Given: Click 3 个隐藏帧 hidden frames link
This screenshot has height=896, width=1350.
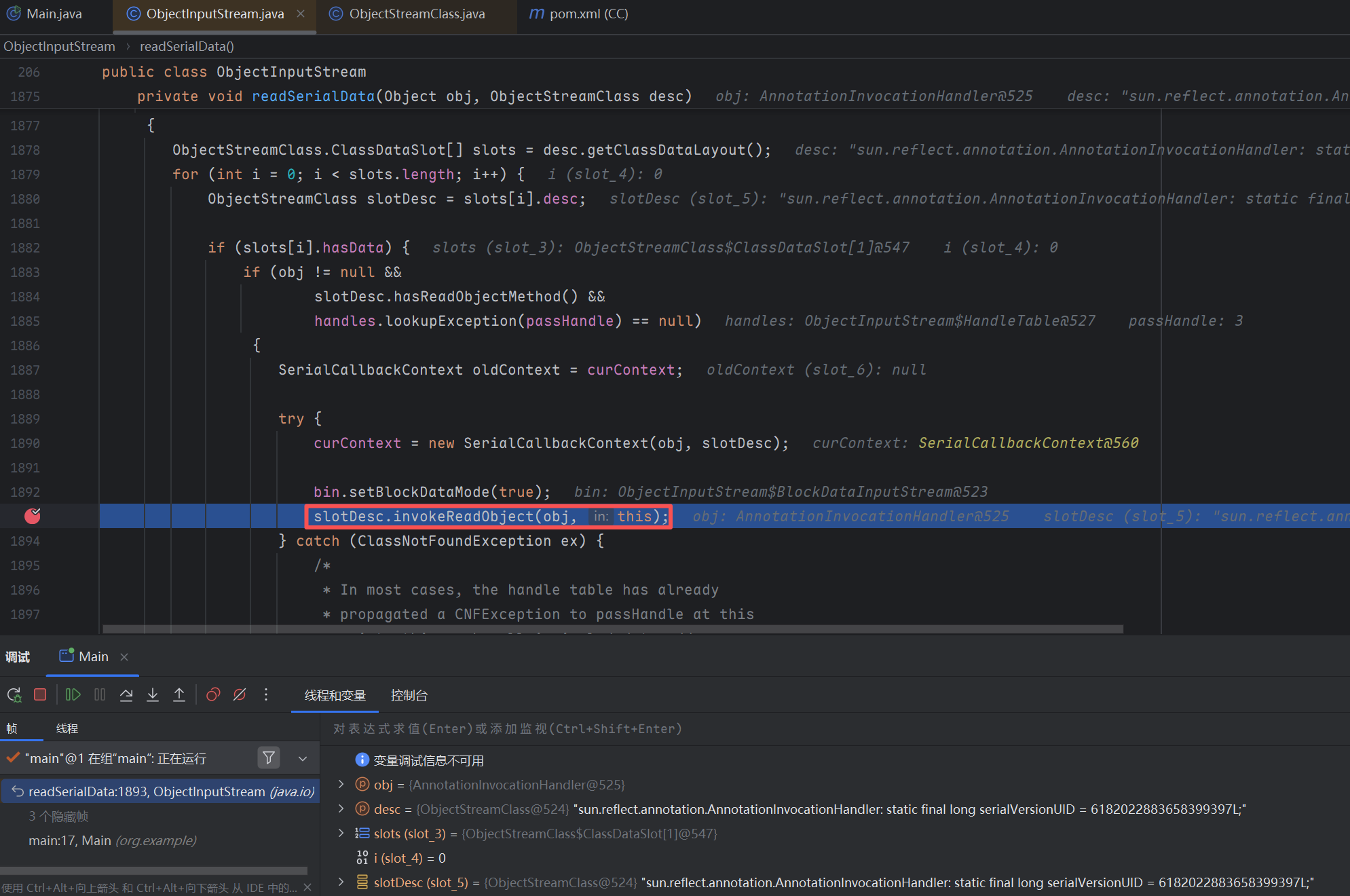Looking at the screenshot, I should point(58,816).
